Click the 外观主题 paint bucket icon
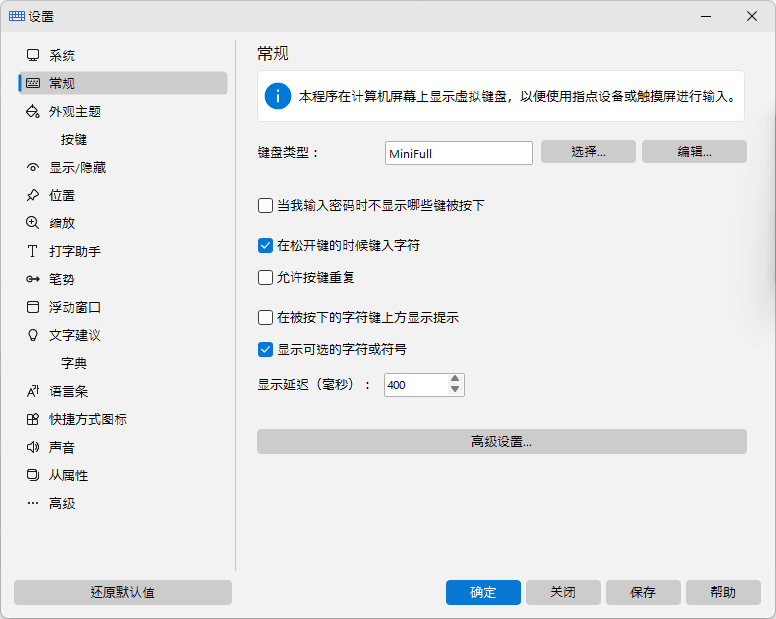 click(x=33, y=111)
